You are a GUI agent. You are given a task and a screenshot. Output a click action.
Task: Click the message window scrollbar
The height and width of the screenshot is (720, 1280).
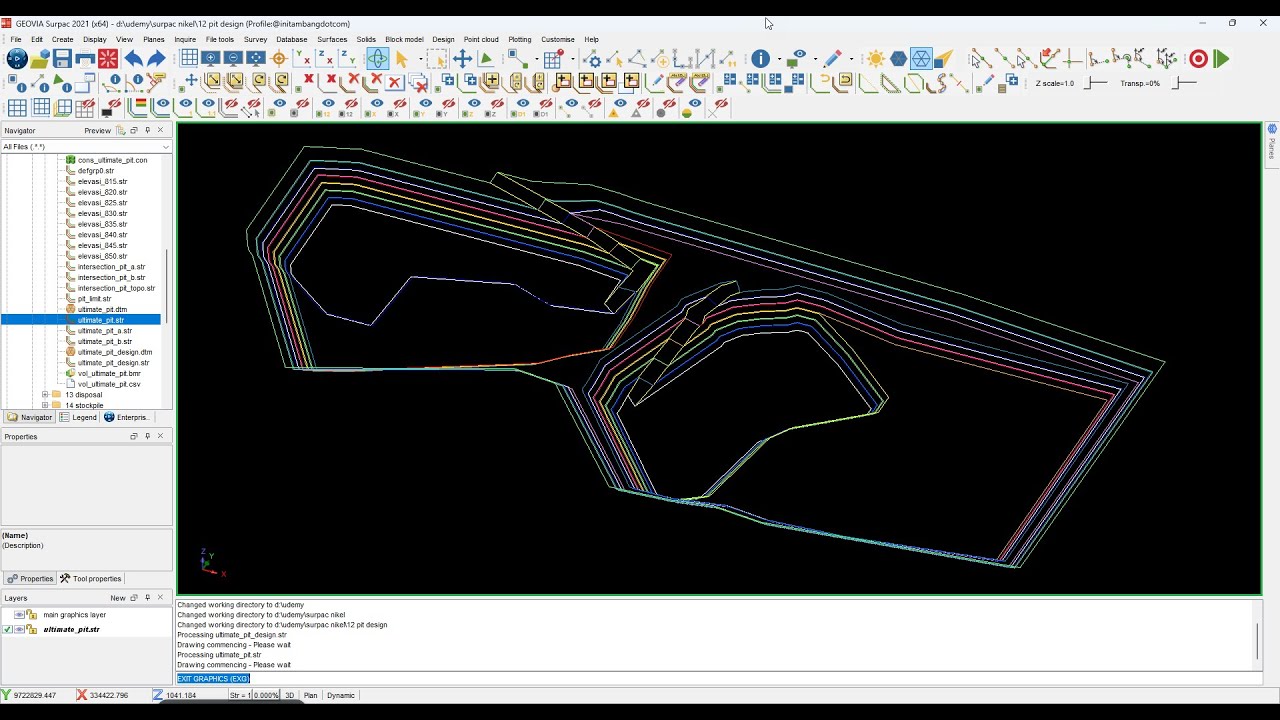(1257, 640)
